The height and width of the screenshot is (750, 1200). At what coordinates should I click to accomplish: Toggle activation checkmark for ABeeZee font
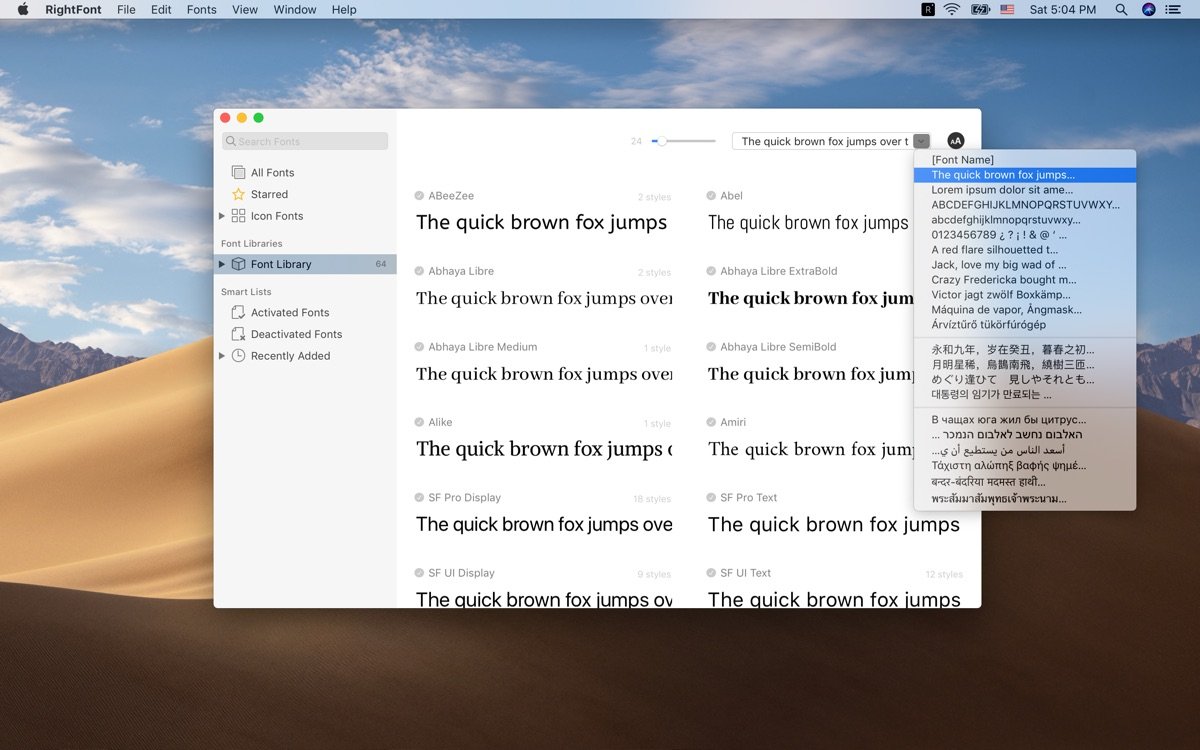pyautogui.click(x=420, y=196)
